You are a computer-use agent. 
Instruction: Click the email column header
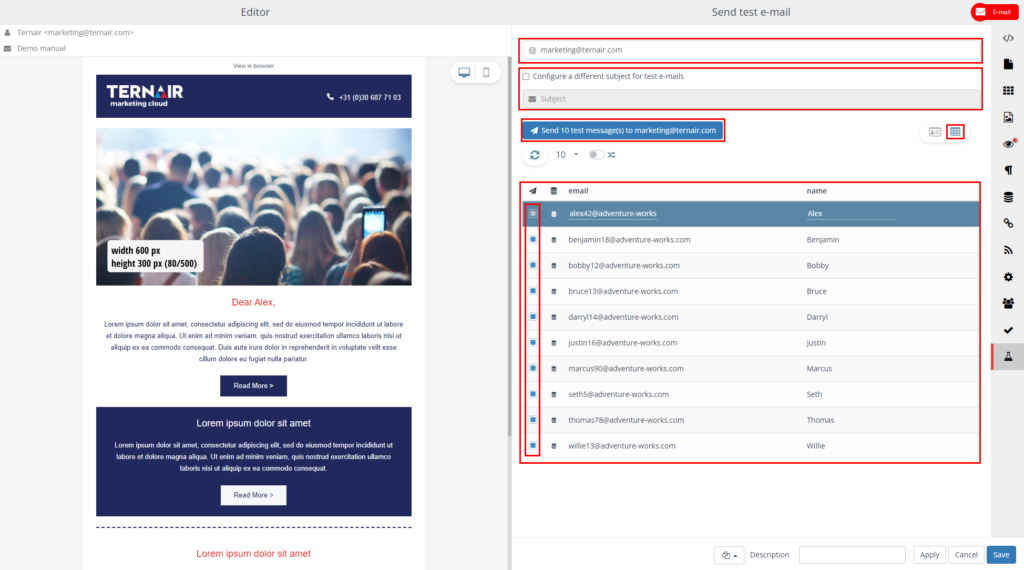click(x=578, y=191)
